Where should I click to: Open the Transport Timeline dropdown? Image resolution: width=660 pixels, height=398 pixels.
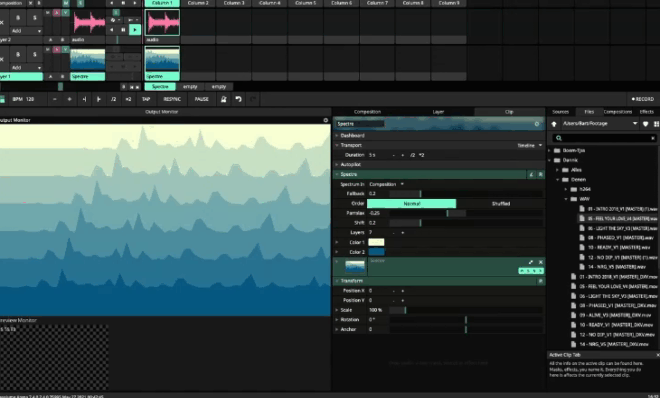pos(530,145)
